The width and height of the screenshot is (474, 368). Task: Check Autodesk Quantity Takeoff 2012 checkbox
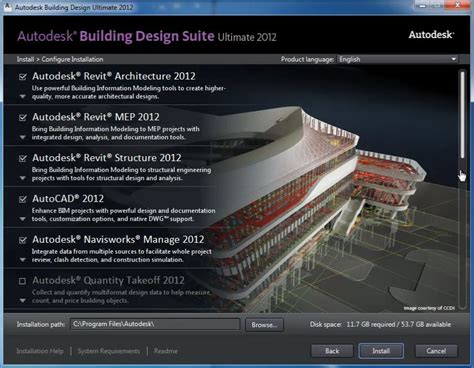23,281
